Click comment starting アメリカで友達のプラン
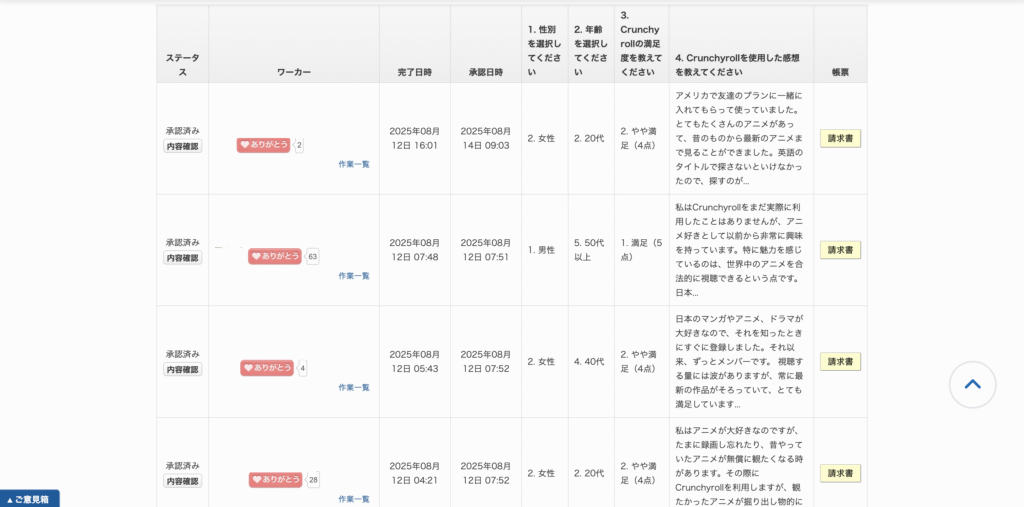The width and height of the screenshot is (1024, 507). (x=739, y=139)
